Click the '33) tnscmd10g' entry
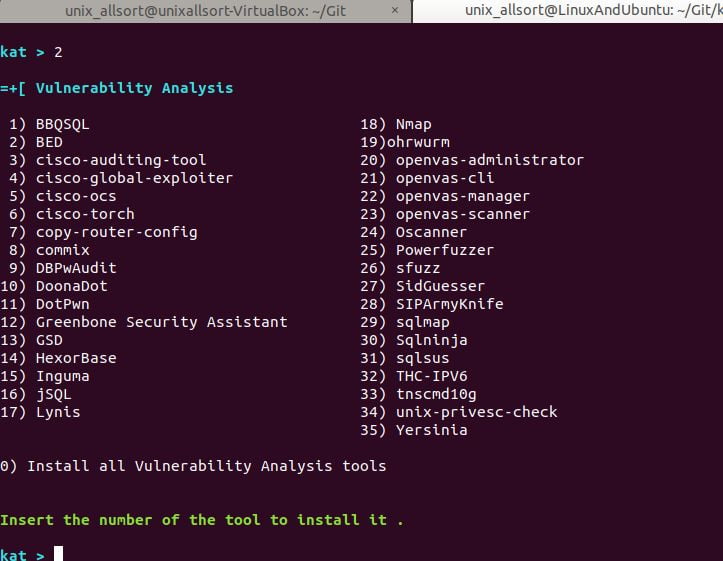 [x=418, y=394]
